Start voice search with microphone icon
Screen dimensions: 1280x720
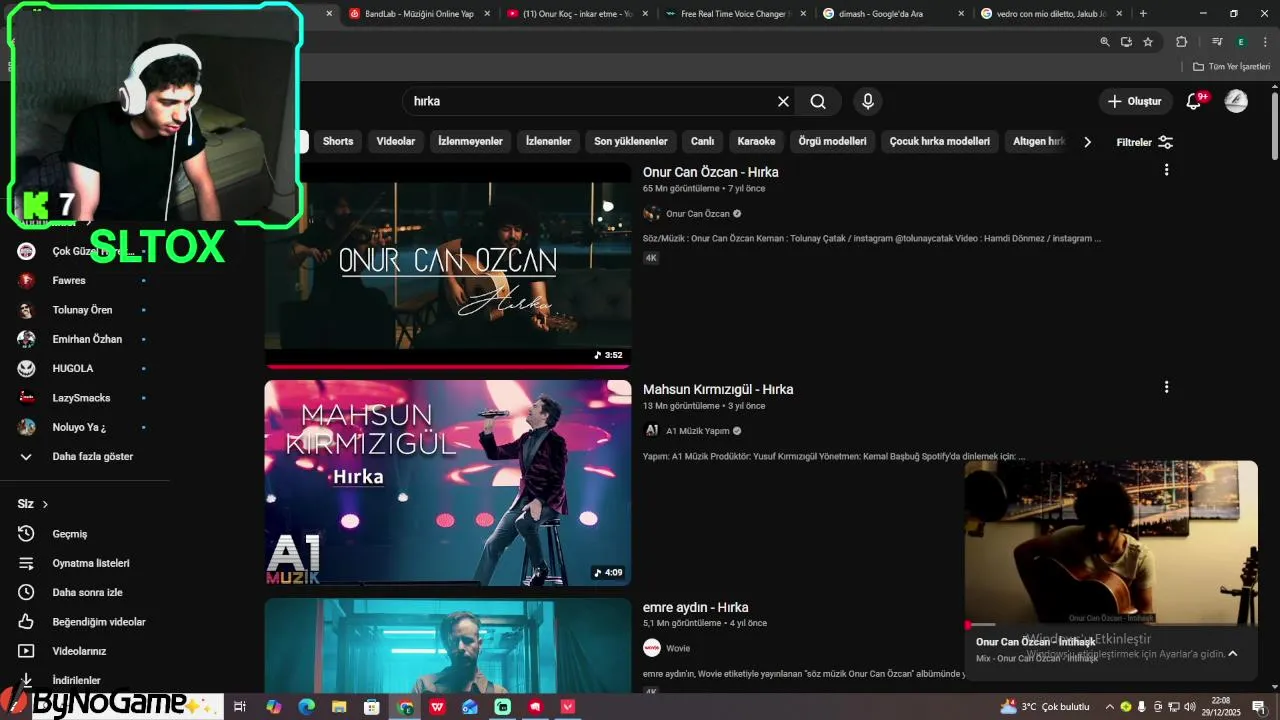pyautogui.click(x=868, y=101)
